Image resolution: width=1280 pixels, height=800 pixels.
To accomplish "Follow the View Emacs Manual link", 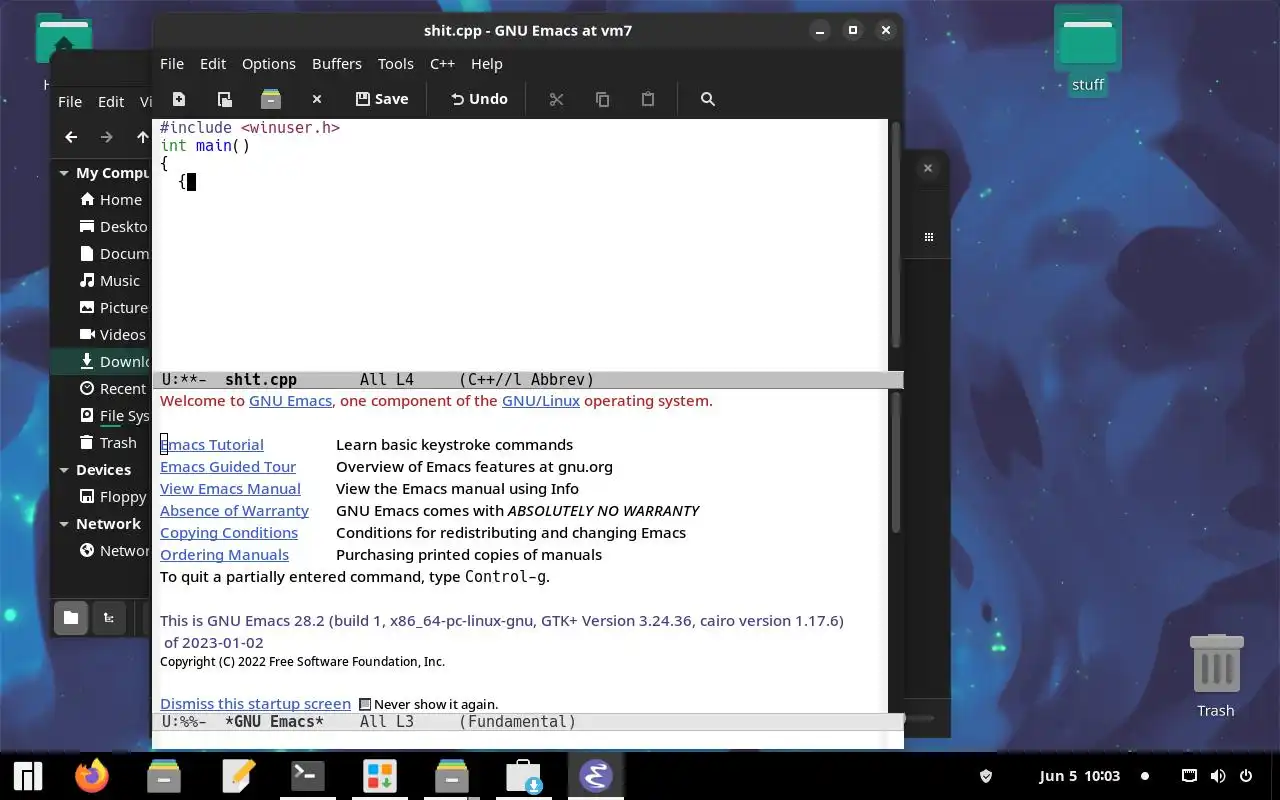I will [x=230, y=489].
